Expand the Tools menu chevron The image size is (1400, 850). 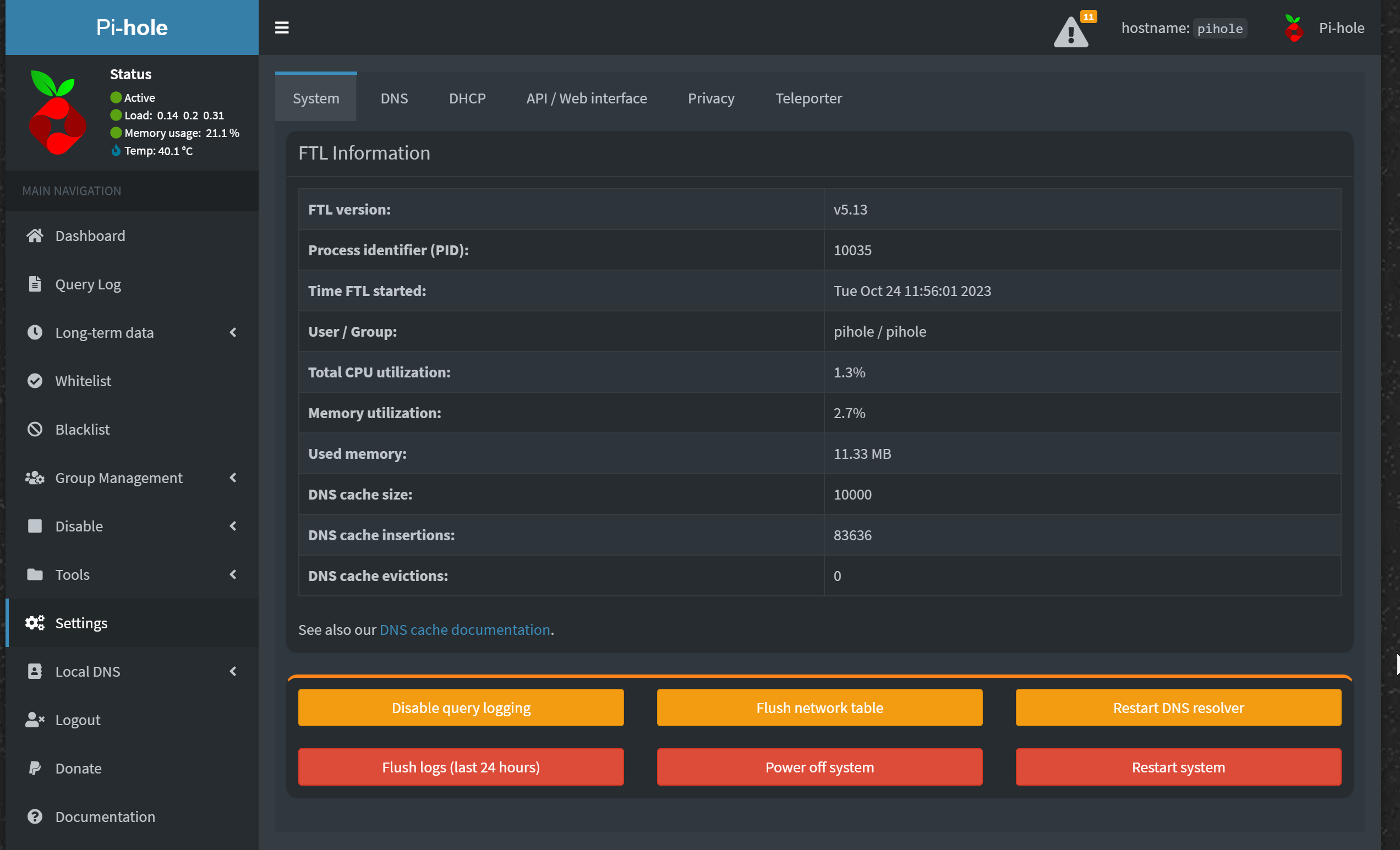[233, 574]
